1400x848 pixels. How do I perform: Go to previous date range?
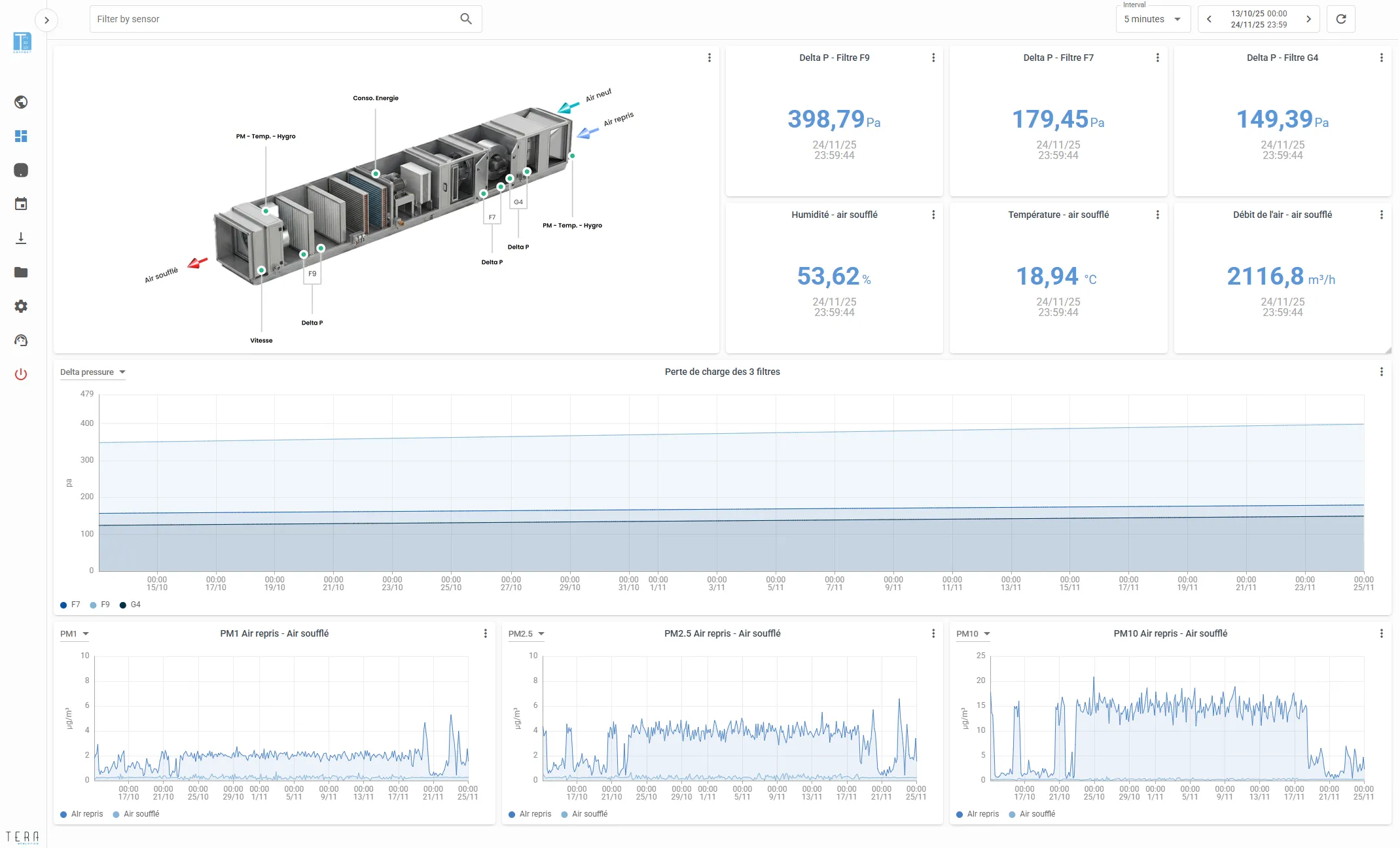click(x=1210, y=19)
